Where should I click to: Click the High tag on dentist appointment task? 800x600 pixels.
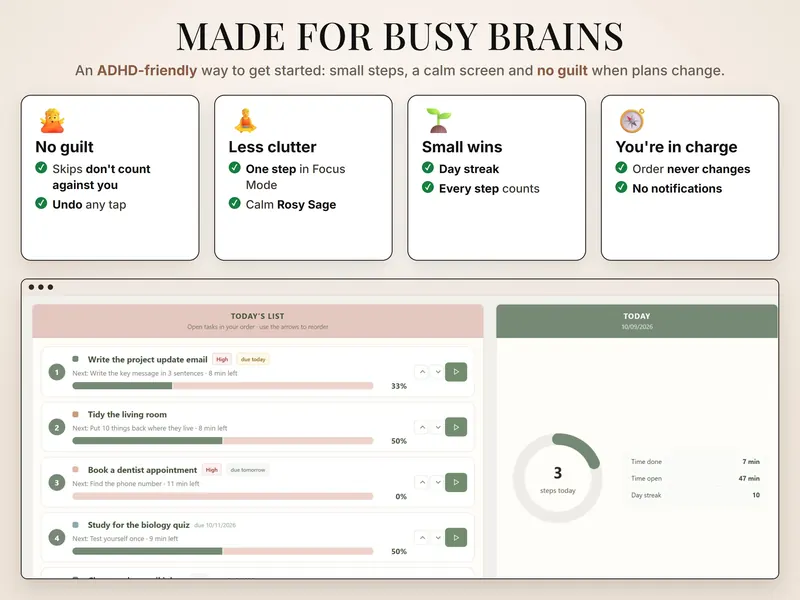(212, 470)
